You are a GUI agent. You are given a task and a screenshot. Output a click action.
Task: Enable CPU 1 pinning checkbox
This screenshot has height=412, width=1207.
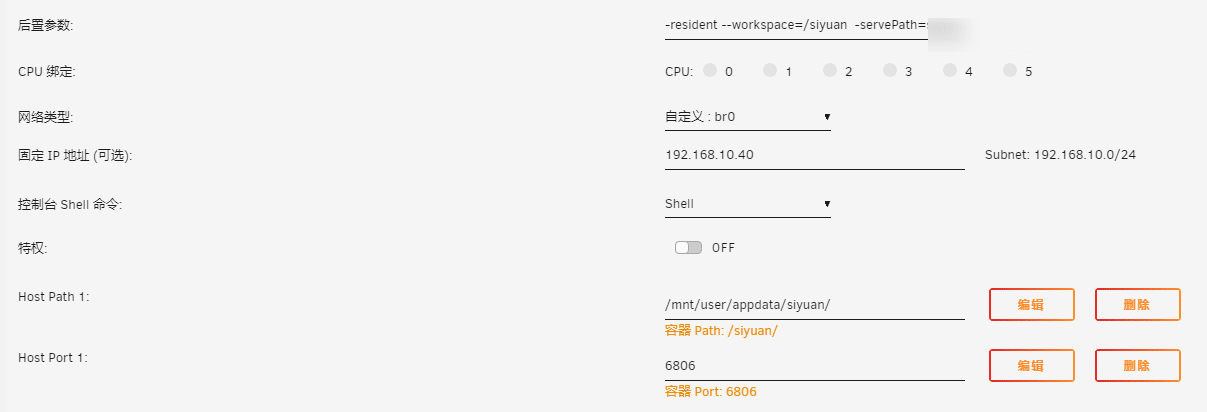(770, 71)
